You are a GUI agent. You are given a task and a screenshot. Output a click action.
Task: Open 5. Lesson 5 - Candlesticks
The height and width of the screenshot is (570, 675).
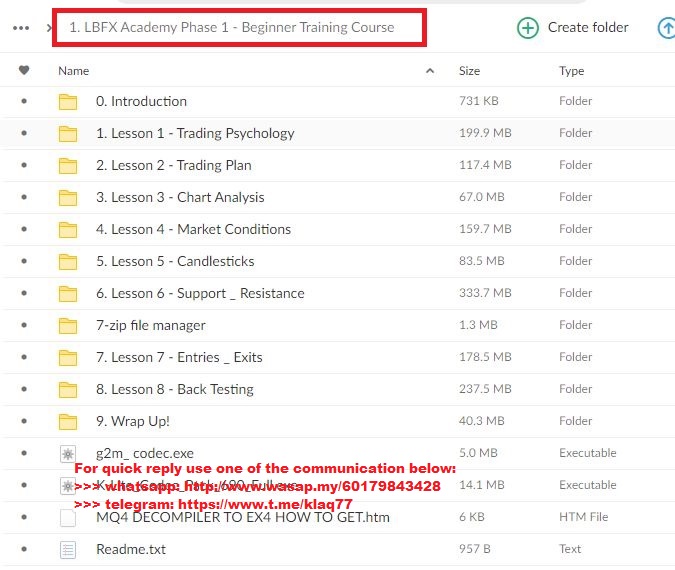(x=175, y=261)
